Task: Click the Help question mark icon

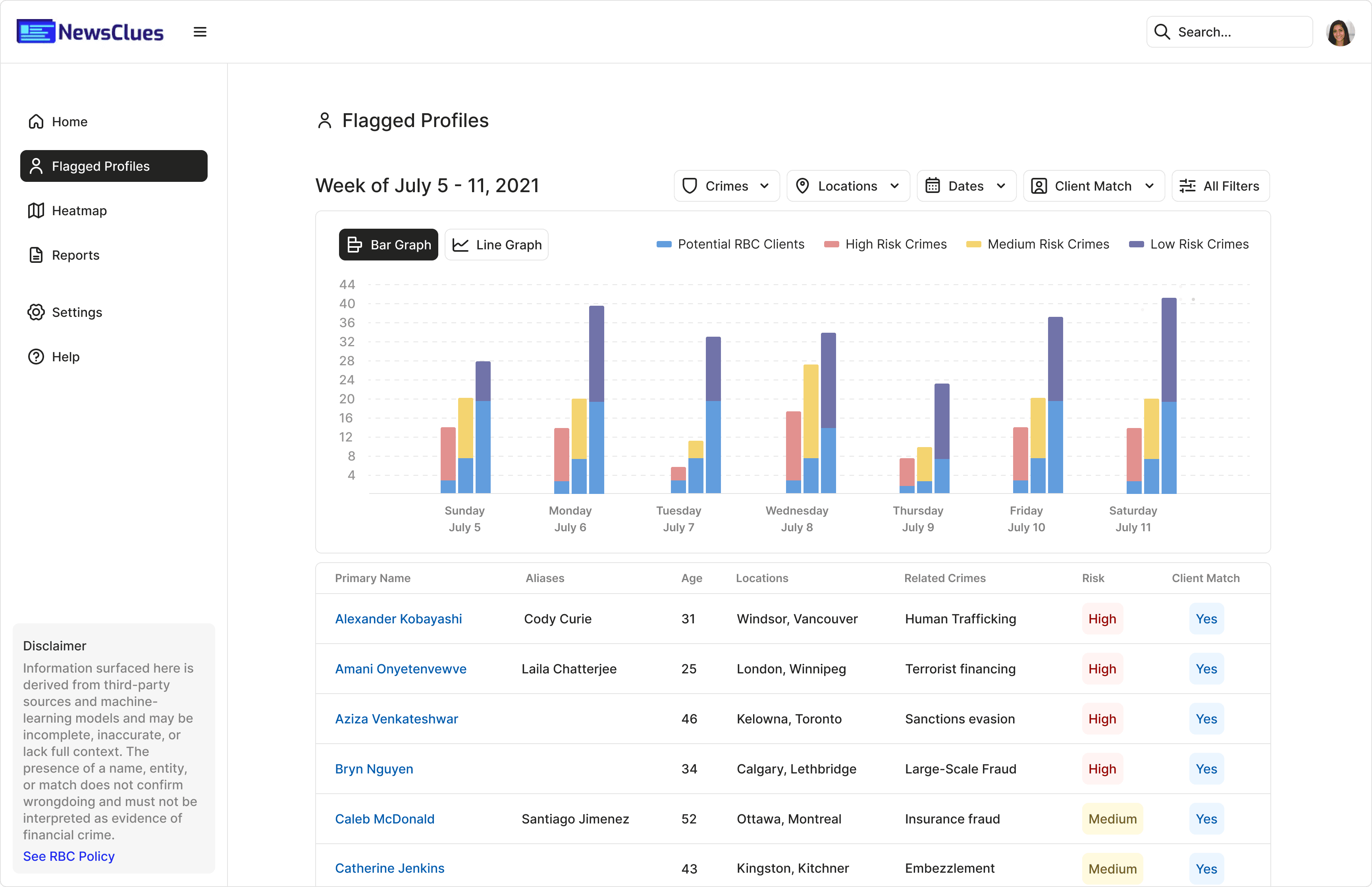Action: (x=36, y=357)
